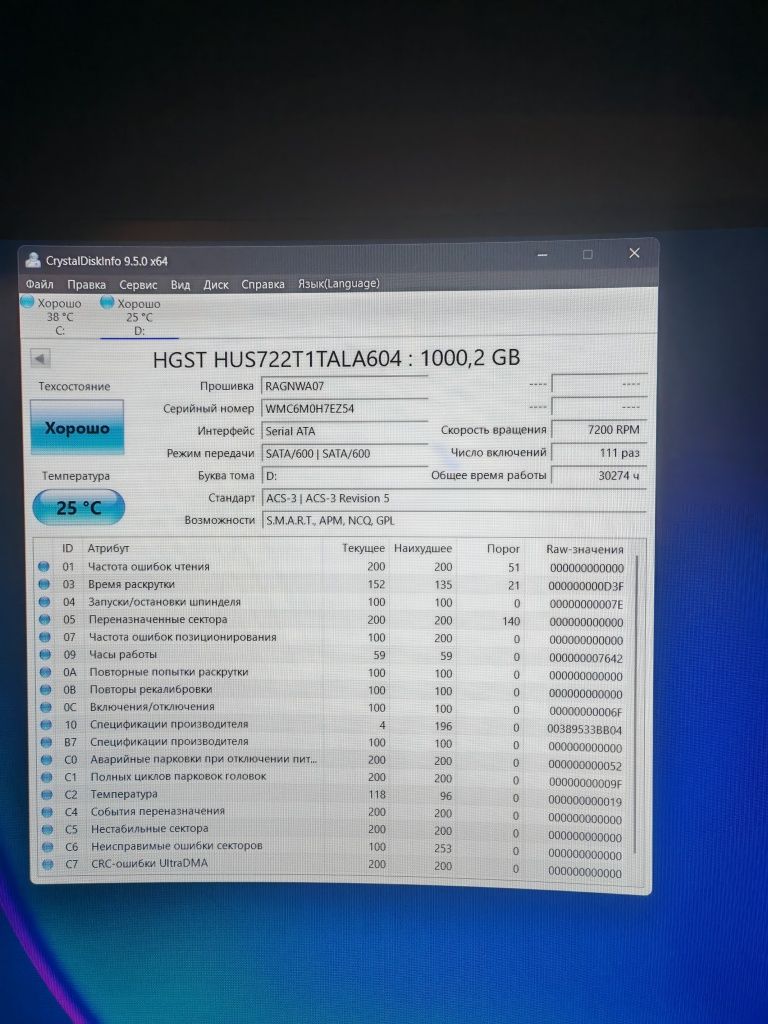Click status icon of attribute 03 row
The image size is (768, 1024).
click(44, 584)
